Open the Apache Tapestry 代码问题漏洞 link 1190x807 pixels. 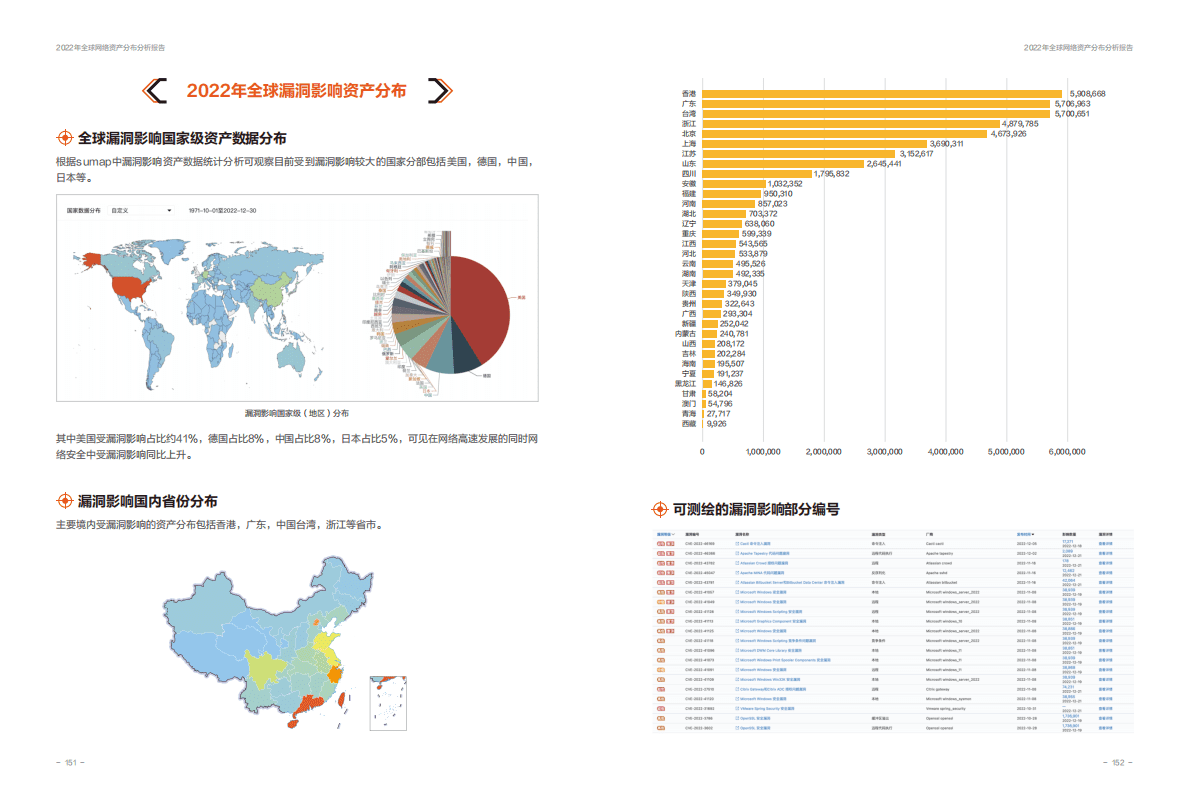pyautogui.click(x=765, y=553)
